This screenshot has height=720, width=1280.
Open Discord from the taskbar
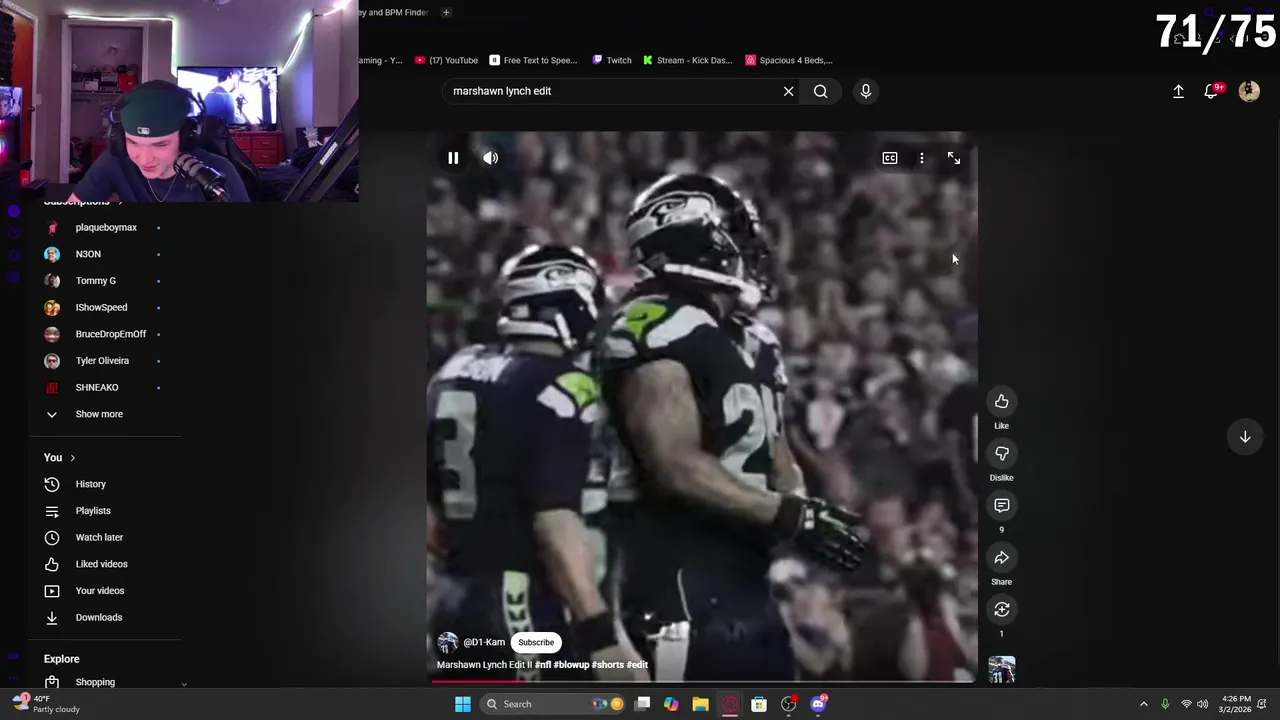click(818, 704)
